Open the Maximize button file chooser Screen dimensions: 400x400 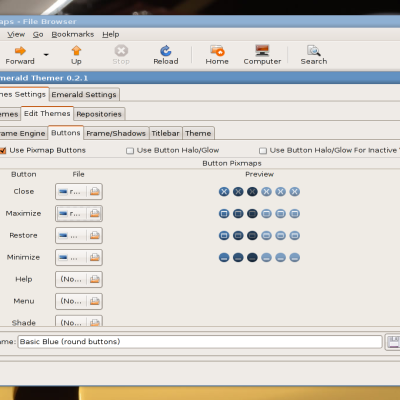[x=79, y=214]
